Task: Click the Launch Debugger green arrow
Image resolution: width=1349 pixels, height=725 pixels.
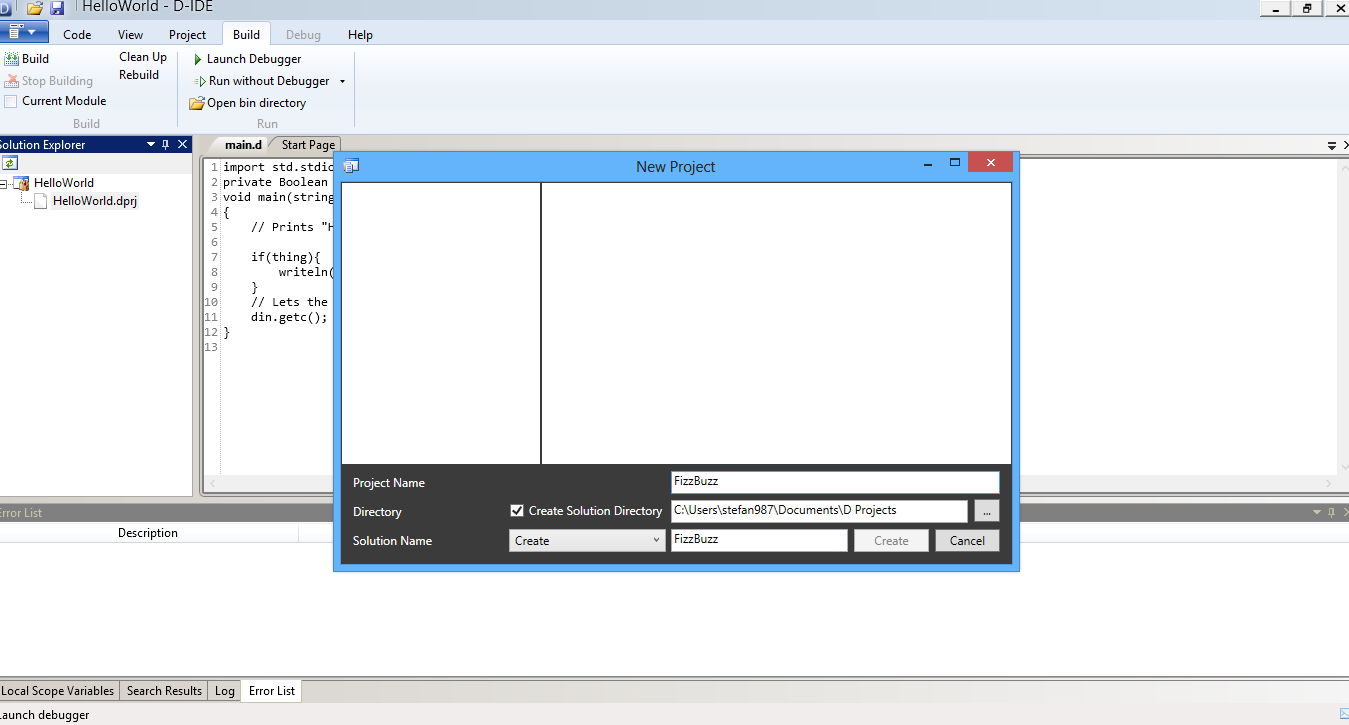Action: point(198,59)
